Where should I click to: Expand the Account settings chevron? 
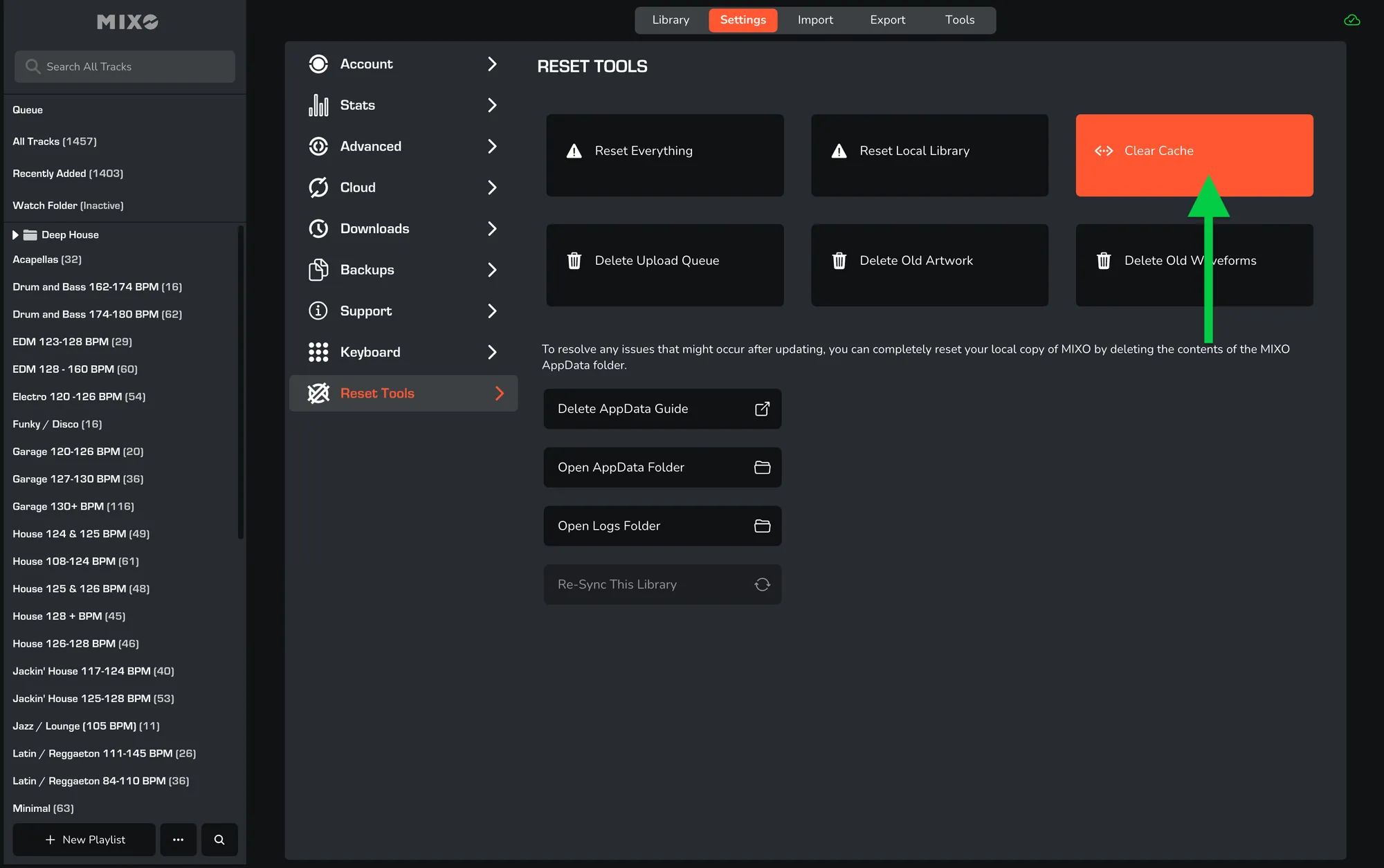point(492,64)
